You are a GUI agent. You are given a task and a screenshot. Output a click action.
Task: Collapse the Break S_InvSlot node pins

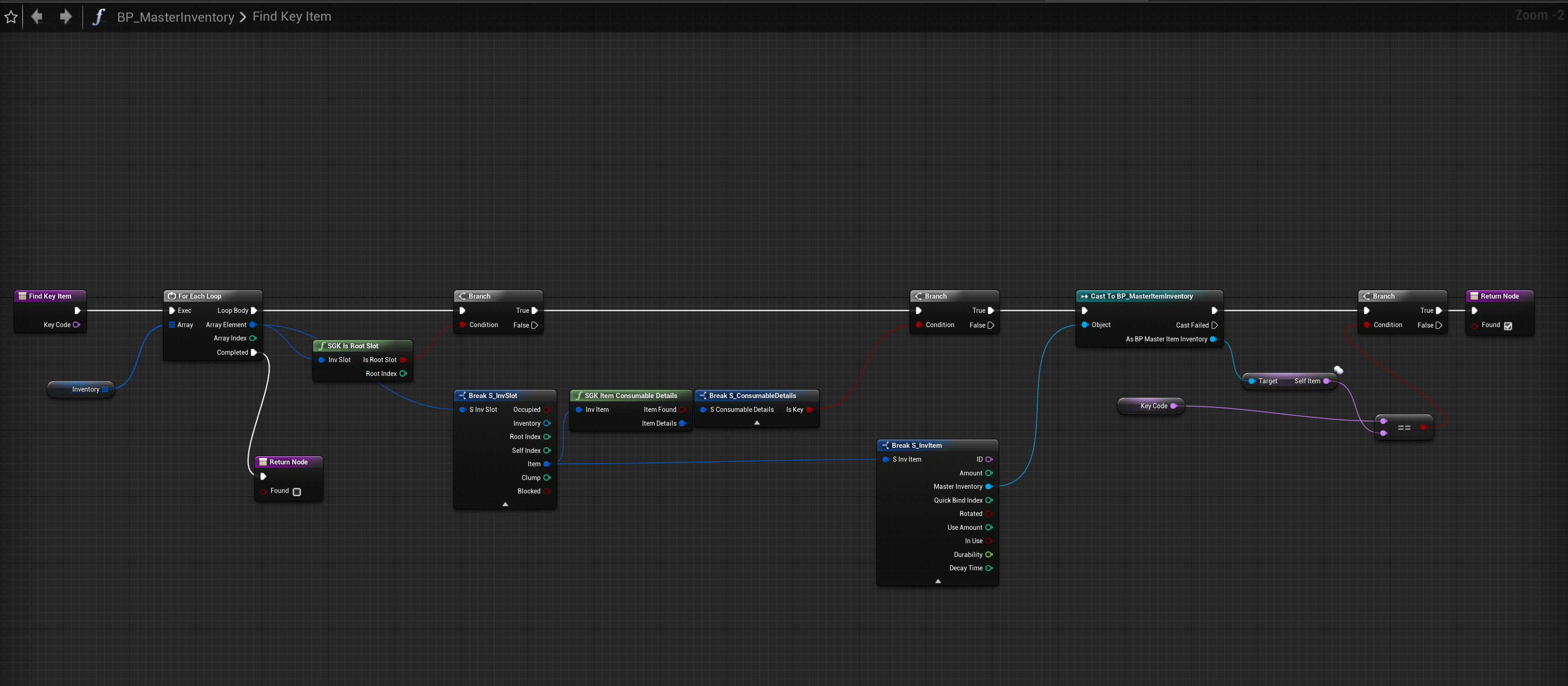pyautogui.click(x=505, y=504)
